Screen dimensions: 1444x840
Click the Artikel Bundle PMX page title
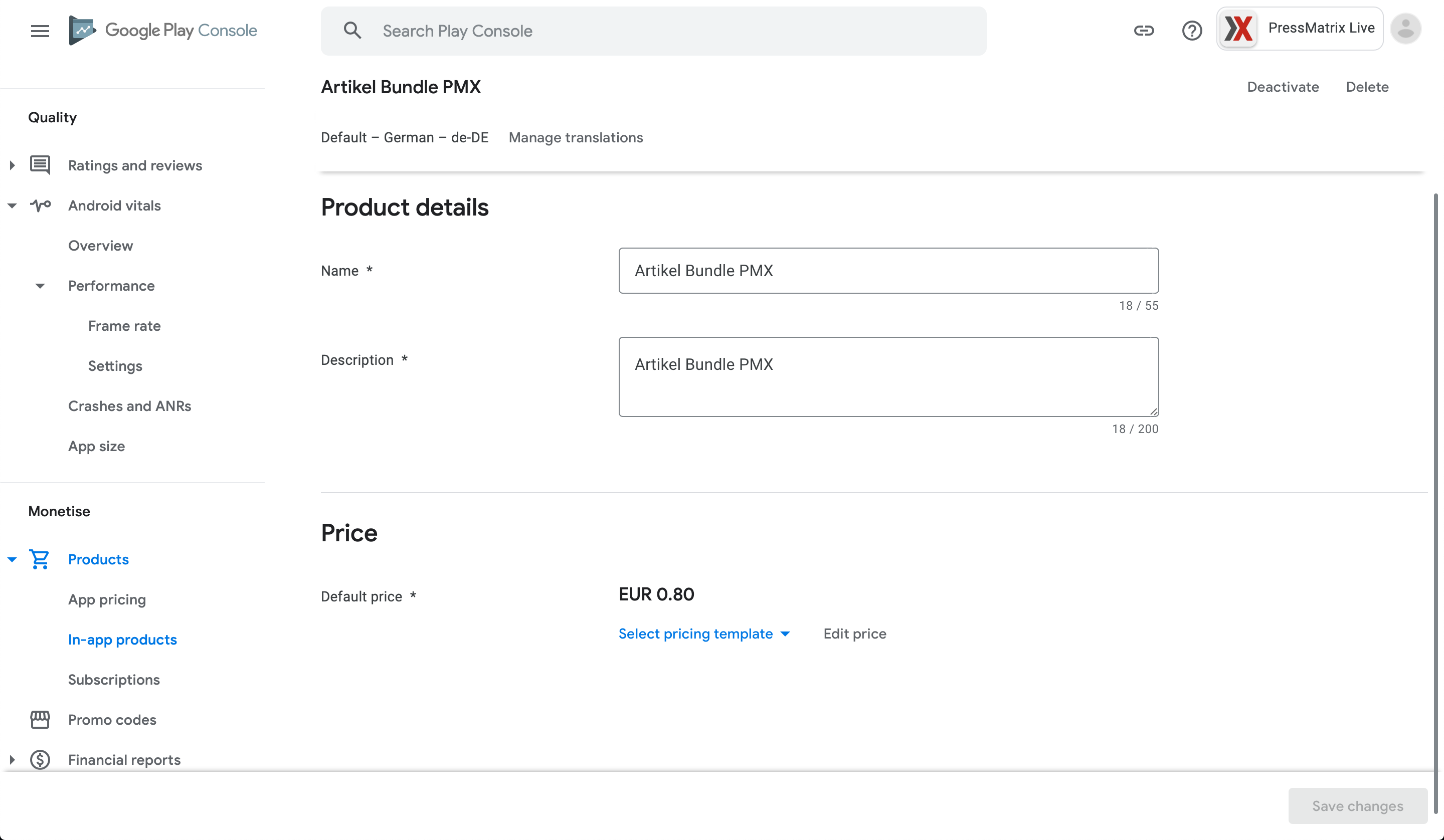(401, 87)
